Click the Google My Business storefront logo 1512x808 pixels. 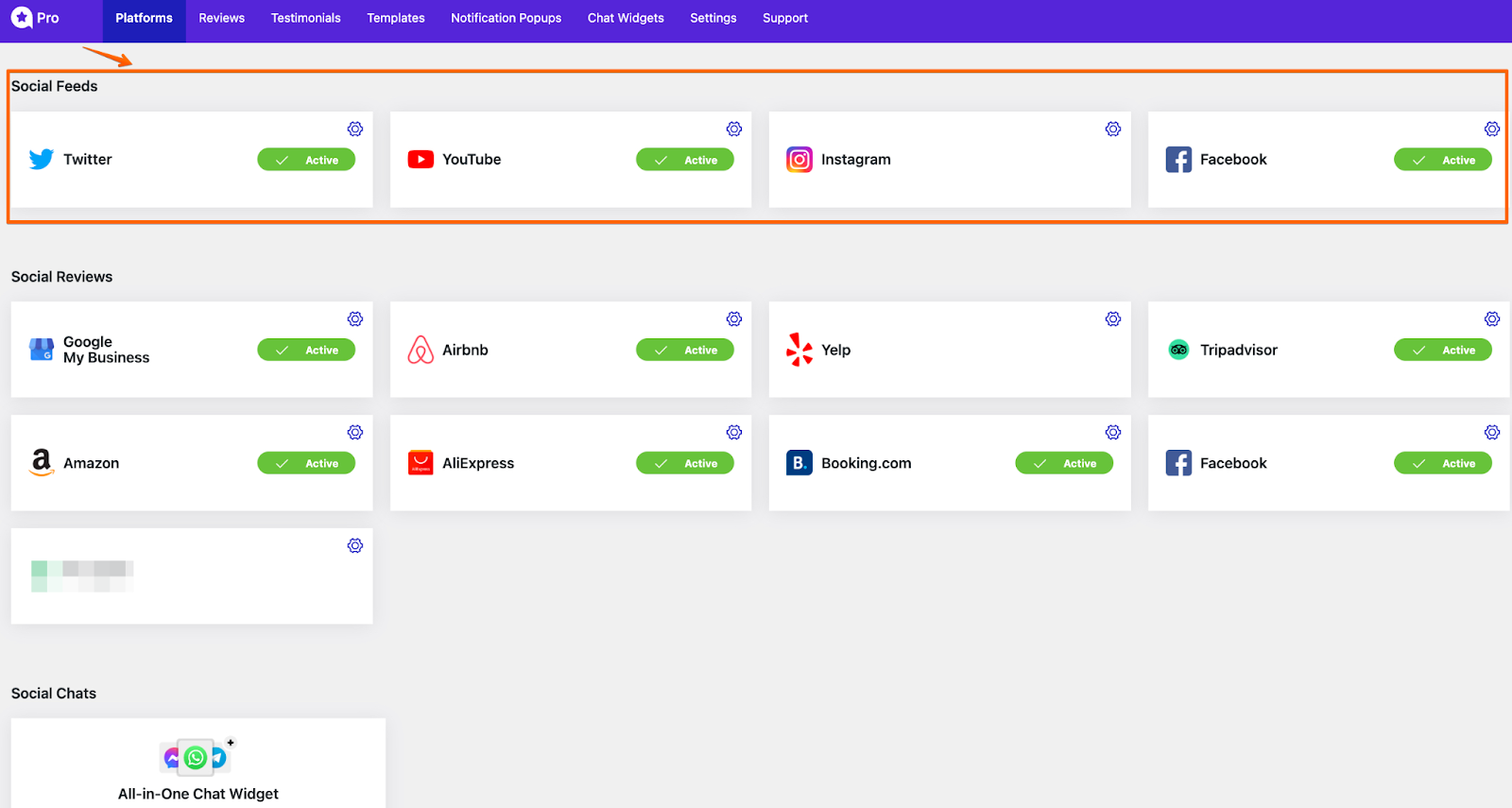point(42,350)
